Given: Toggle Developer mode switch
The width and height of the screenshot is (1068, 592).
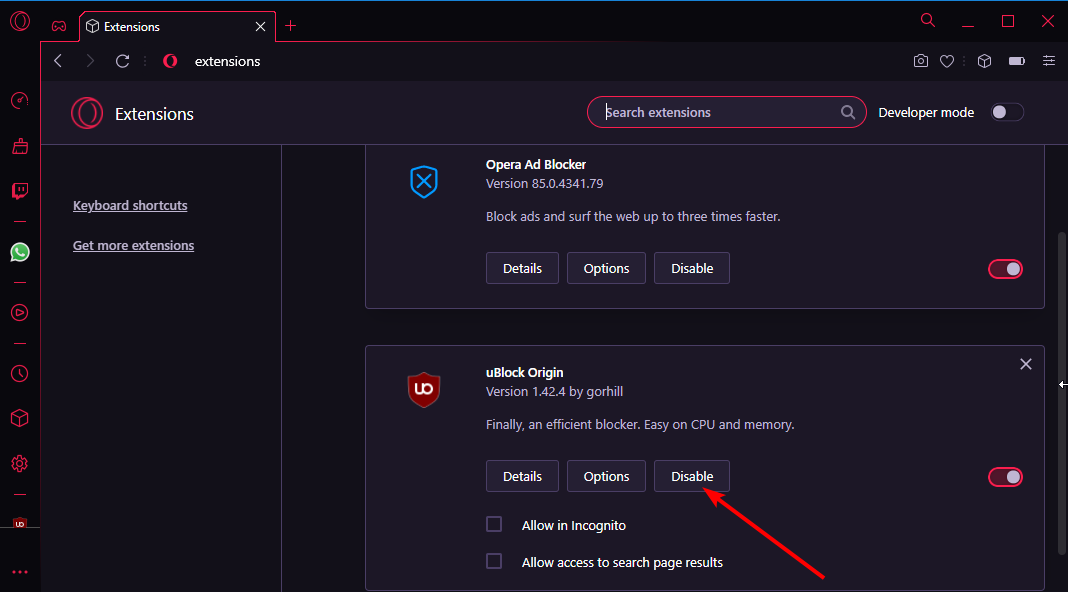Looking at the screenshot, I should (x=1007, y=112).
